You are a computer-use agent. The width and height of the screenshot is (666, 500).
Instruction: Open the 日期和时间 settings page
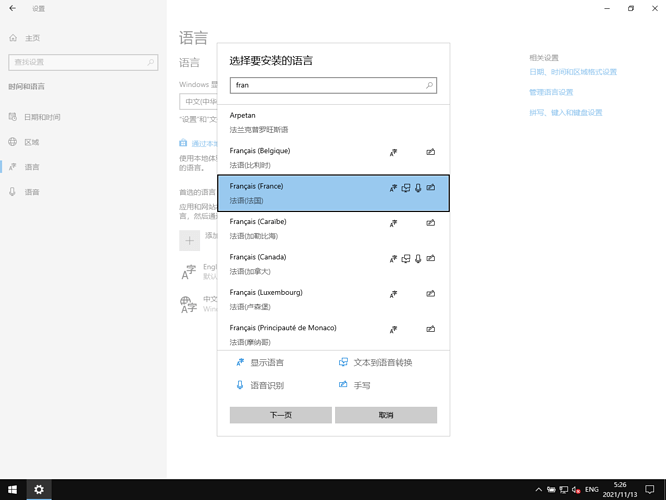point(42,117)
